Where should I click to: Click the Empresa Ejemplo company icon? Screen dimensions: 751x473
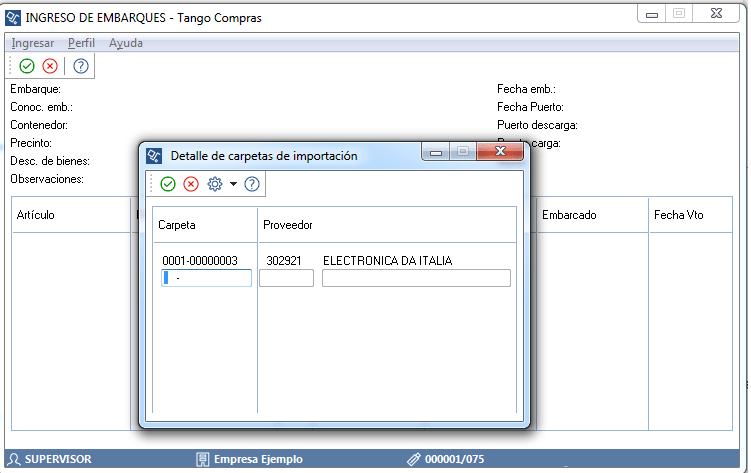click(x=203, y=459)
